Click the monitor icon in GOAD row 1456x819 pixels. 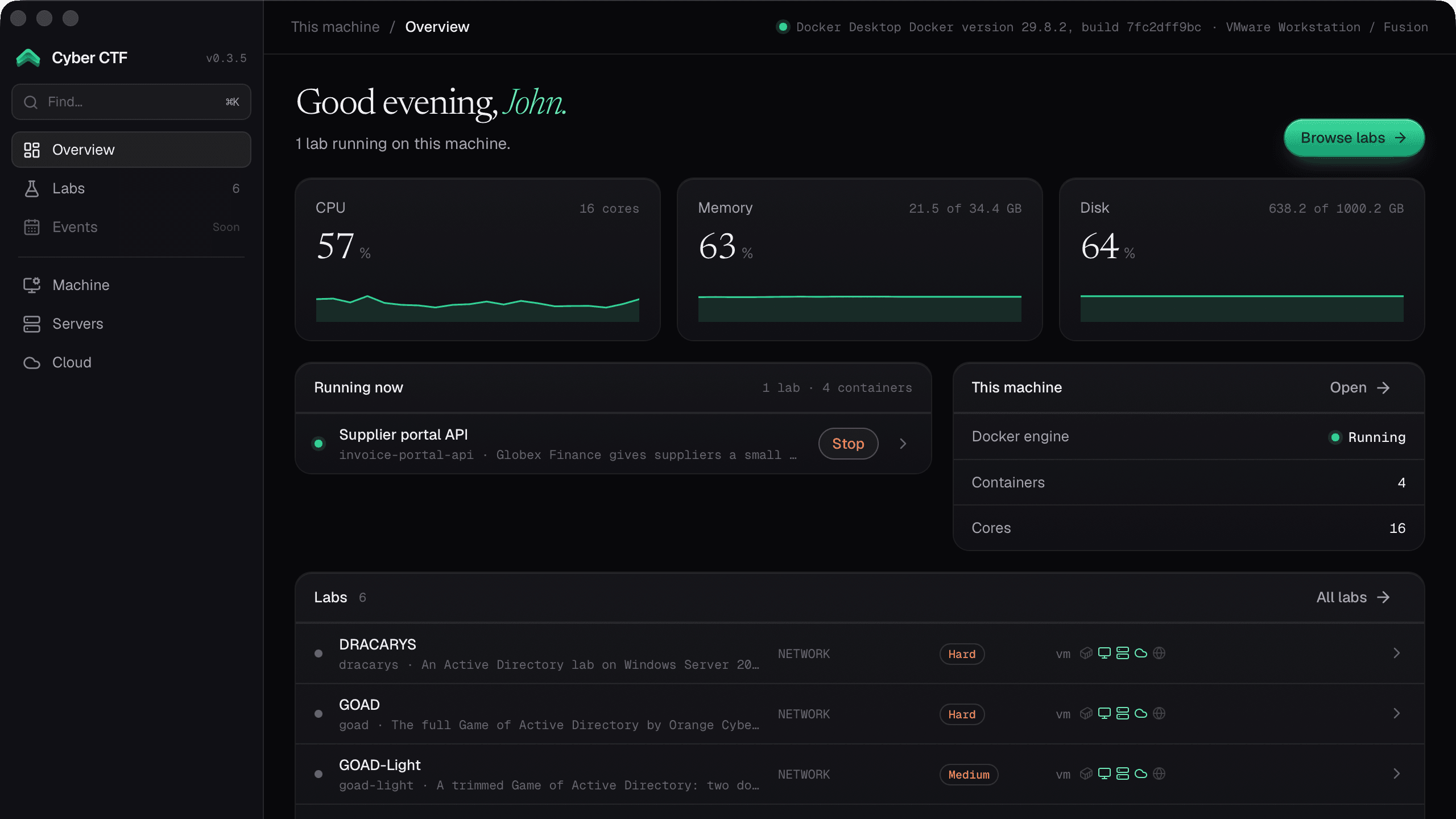click(x=1105, y=713)
